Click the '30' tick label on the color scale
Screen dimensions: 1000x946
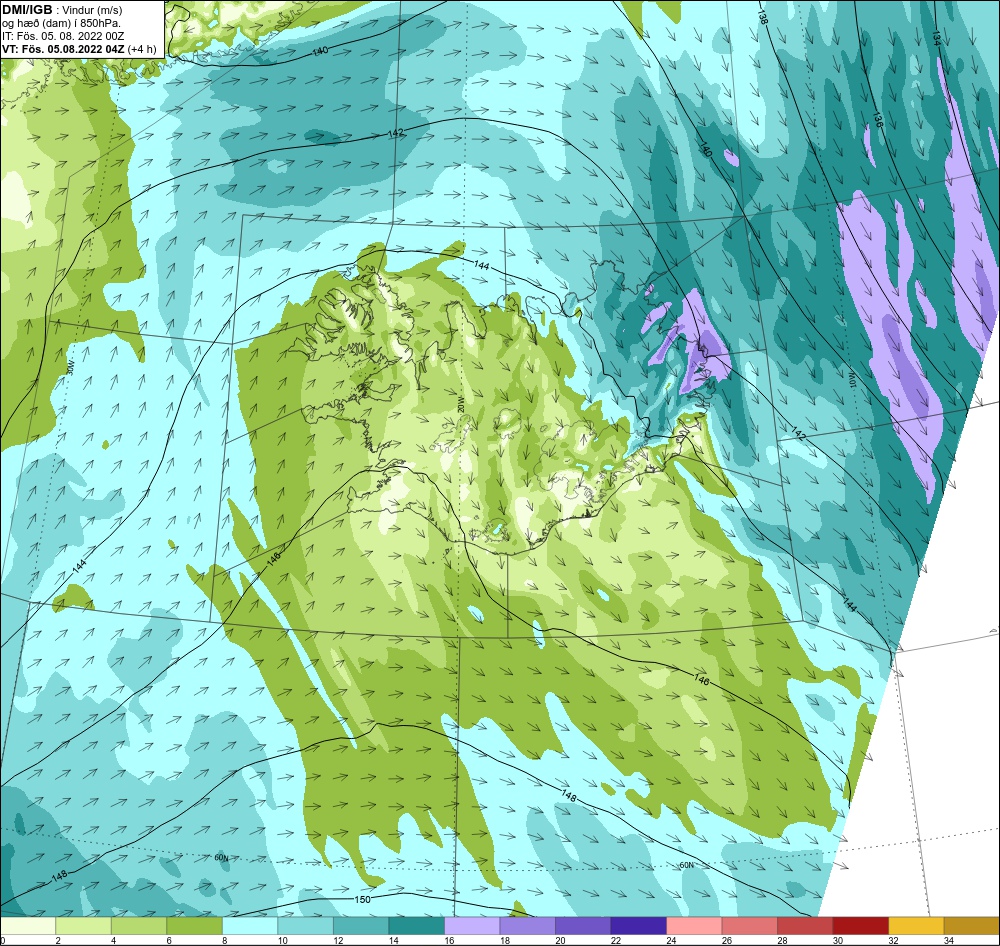pos(838,940)
